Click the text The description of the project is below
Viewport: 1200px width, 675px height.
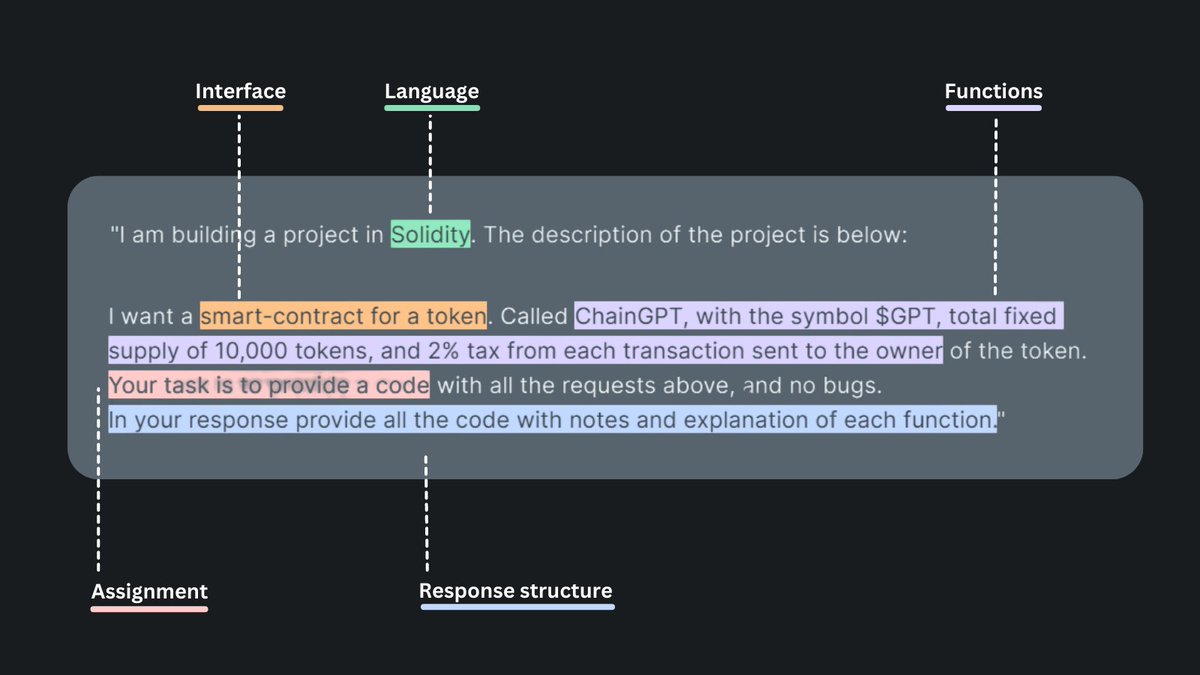click(x=695, y=235)
